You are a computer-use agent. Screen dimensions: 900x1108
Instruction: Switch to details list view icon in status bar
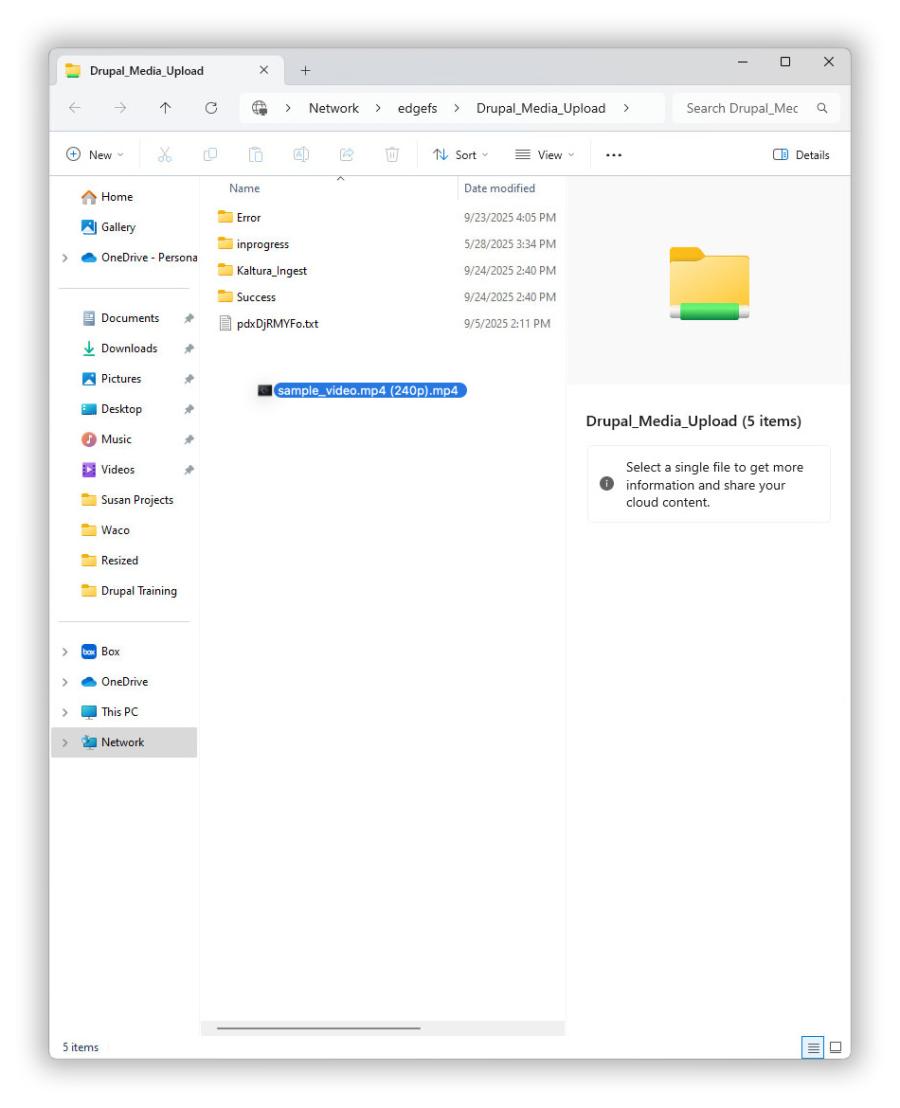point(812,1047)
